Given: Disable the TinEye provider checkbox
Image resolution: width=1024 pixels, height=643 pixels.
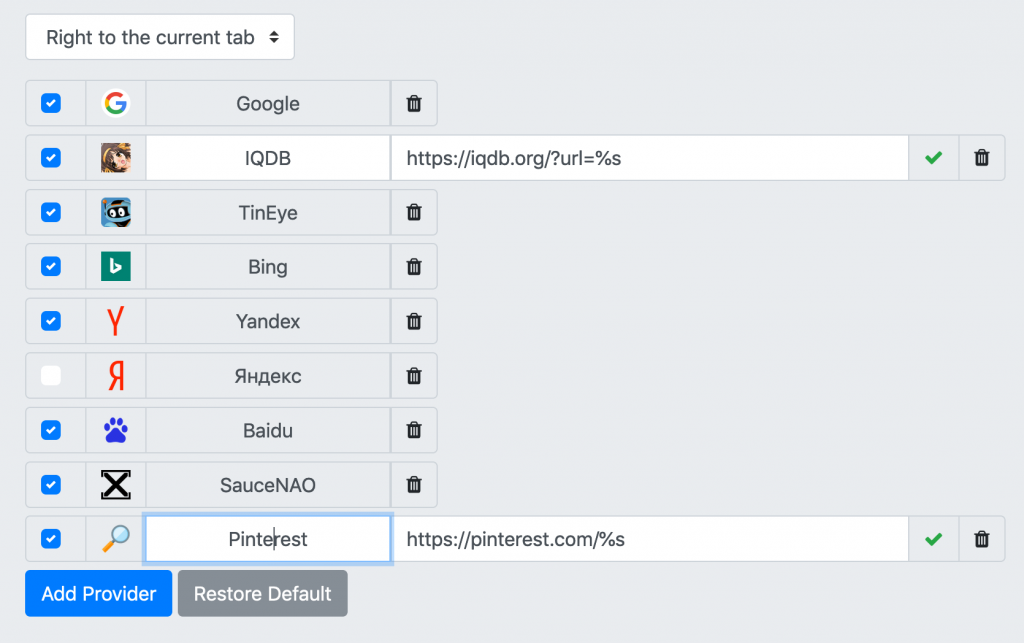Looking at the screenshot, I should pyautogui.click(x=51, y=212).
